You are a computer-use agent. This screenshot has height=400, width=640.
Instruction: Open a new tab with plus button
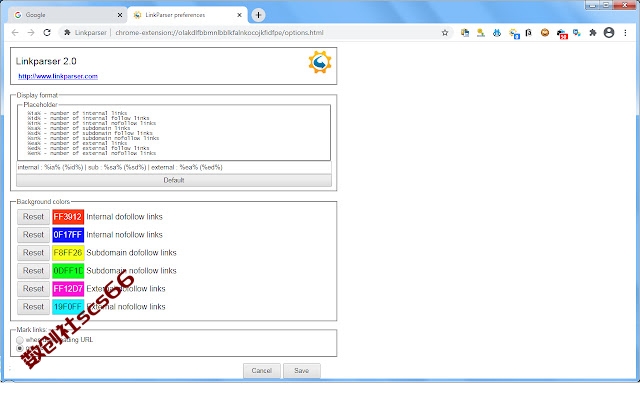(258, 15)
